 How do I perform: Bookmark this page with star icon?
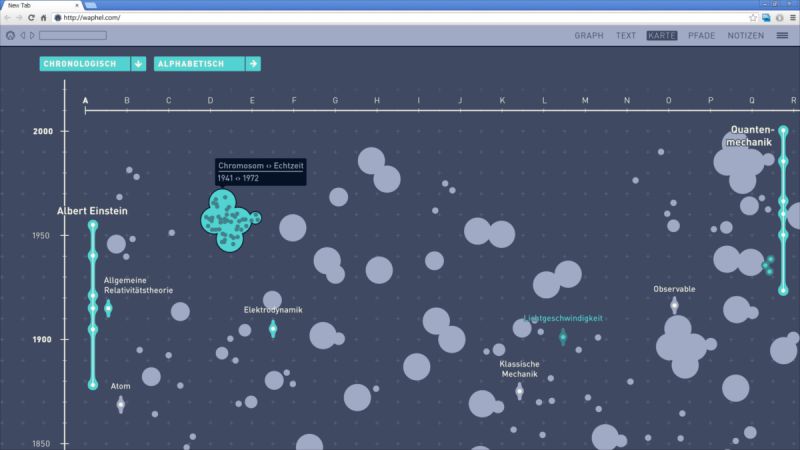(752, 18)
